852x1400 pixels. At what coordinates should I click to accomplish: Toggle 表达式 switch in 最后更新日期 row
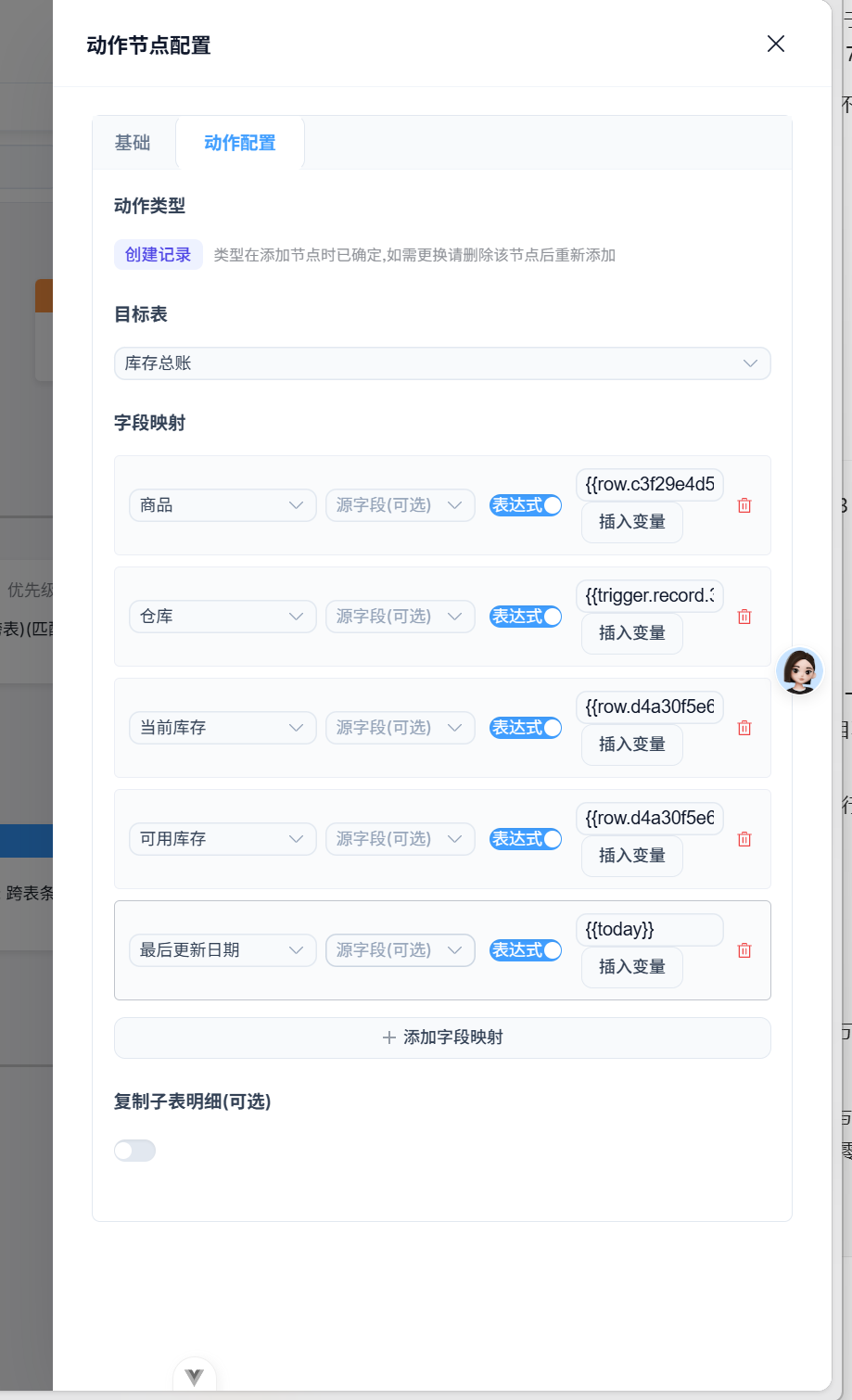tap(526, 950)
